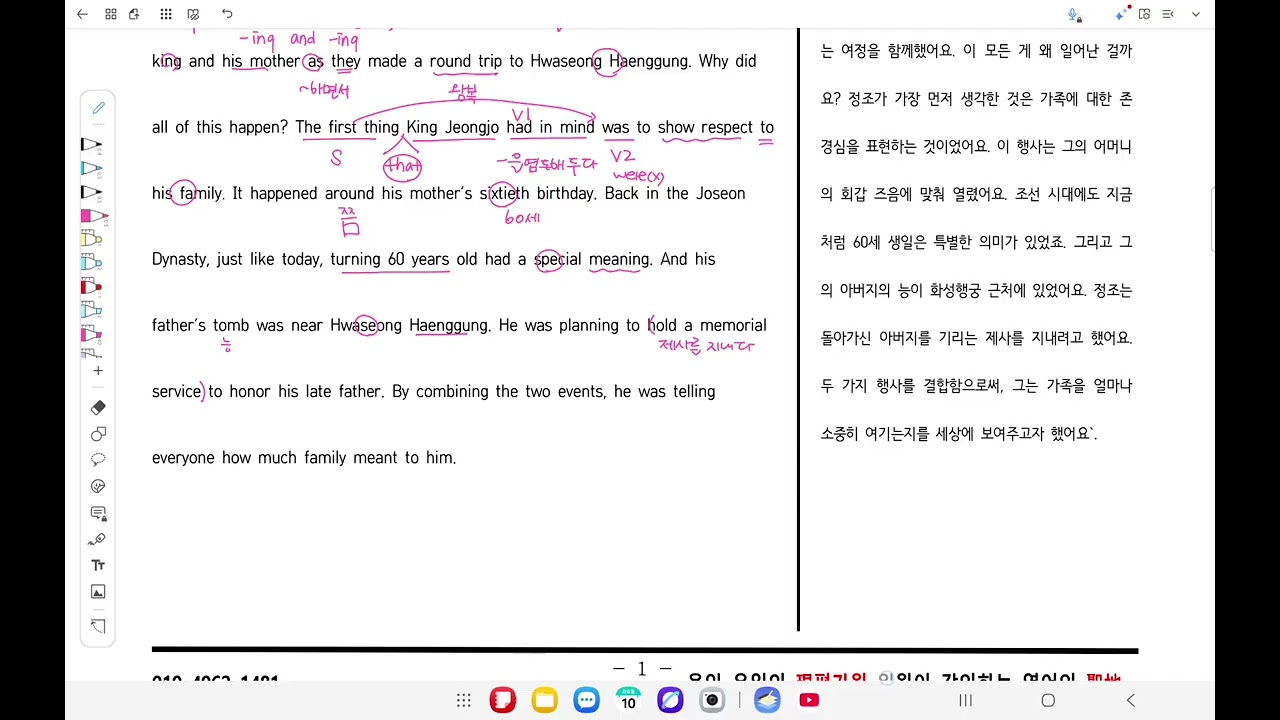Screen dimensions: 1280x720
Task: Tap the recent apps navigation button
Action: (965, 700)
